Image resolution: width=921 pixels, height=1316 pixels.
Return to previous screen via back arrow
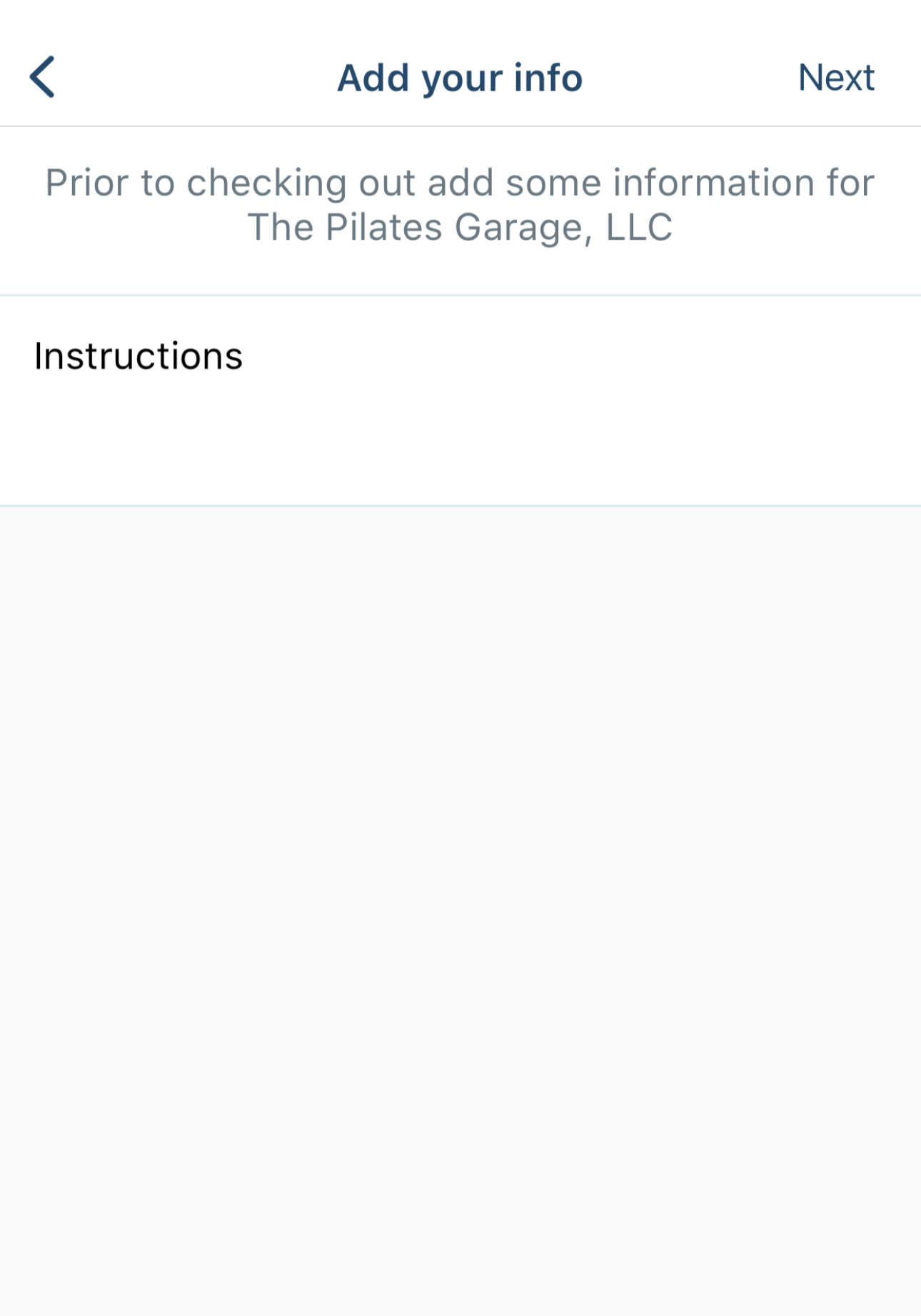click(x=42, y=77)
